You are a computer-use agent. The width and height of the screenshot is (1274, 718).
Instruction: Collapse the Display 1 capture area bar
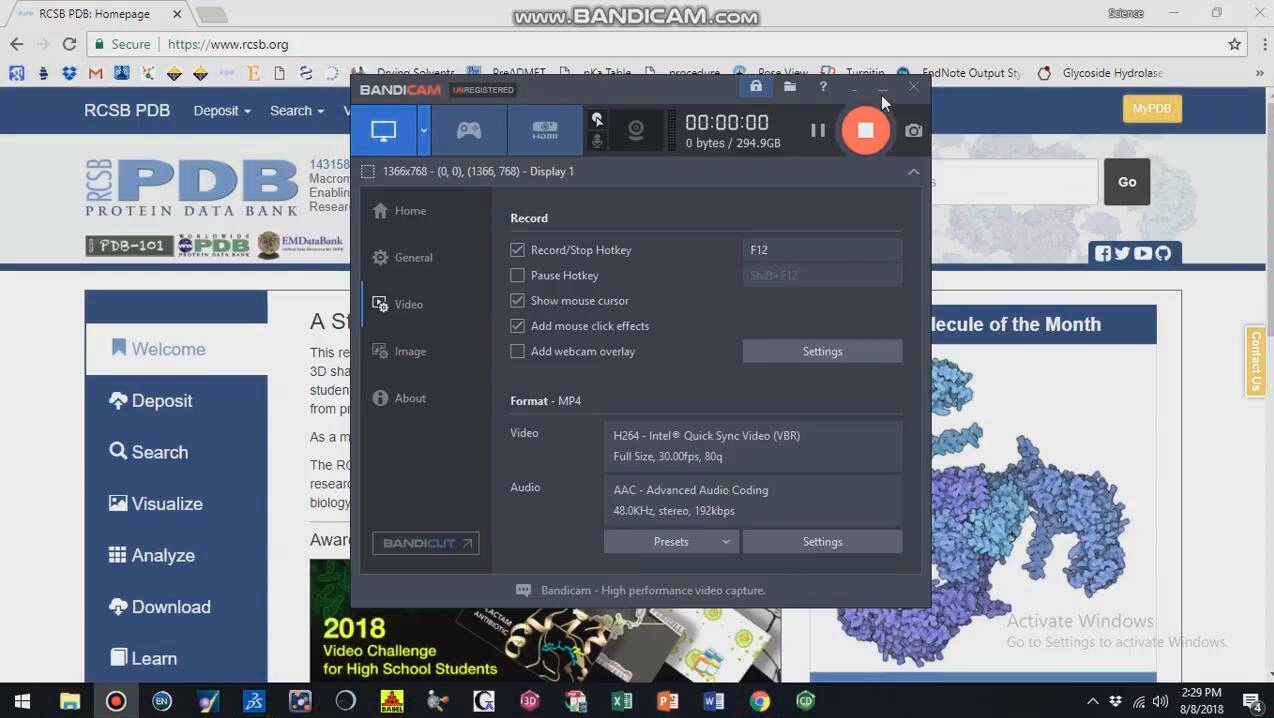click(x=913, y=171)
